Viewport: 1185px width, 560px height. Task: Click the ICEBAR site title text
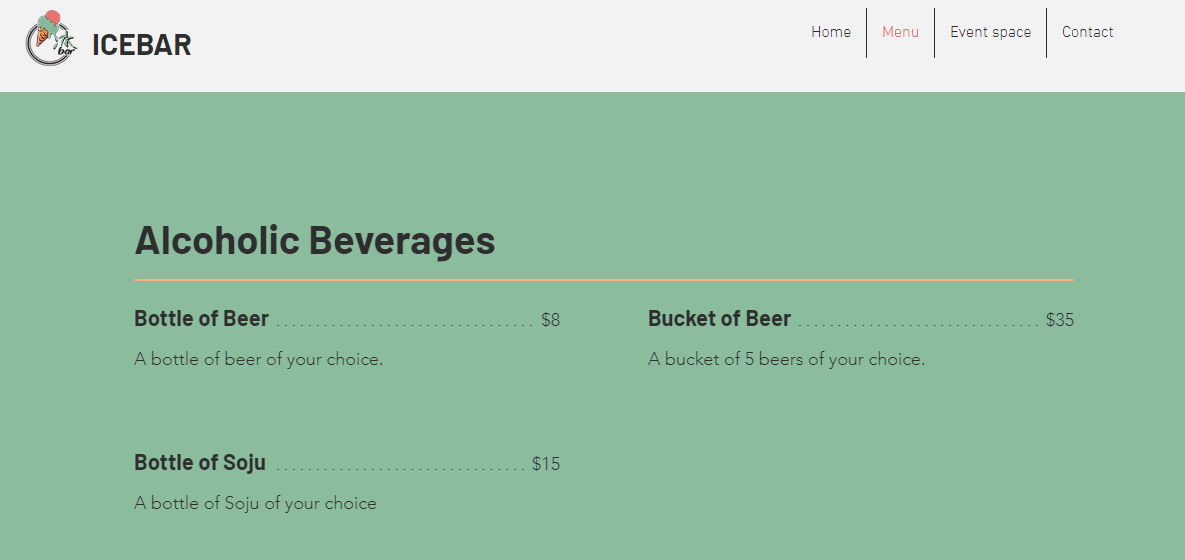(141, 45)
